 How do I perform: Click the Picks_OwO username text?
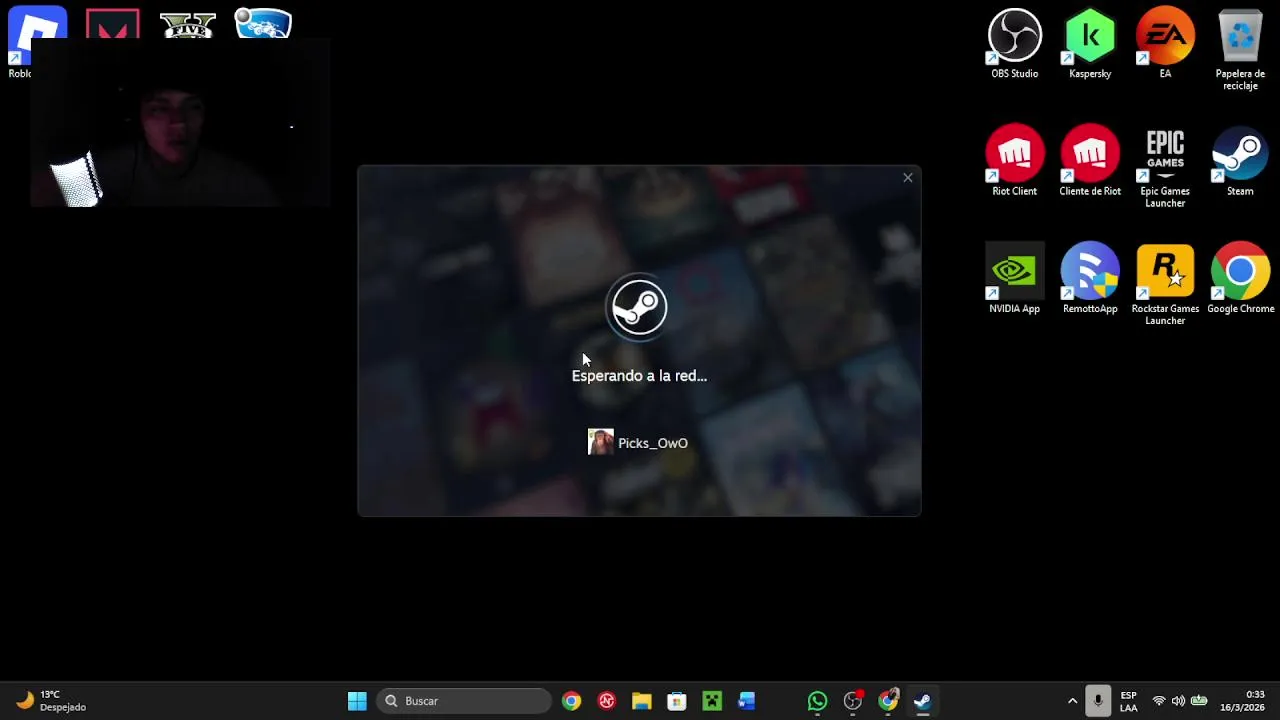pos(653,443)
